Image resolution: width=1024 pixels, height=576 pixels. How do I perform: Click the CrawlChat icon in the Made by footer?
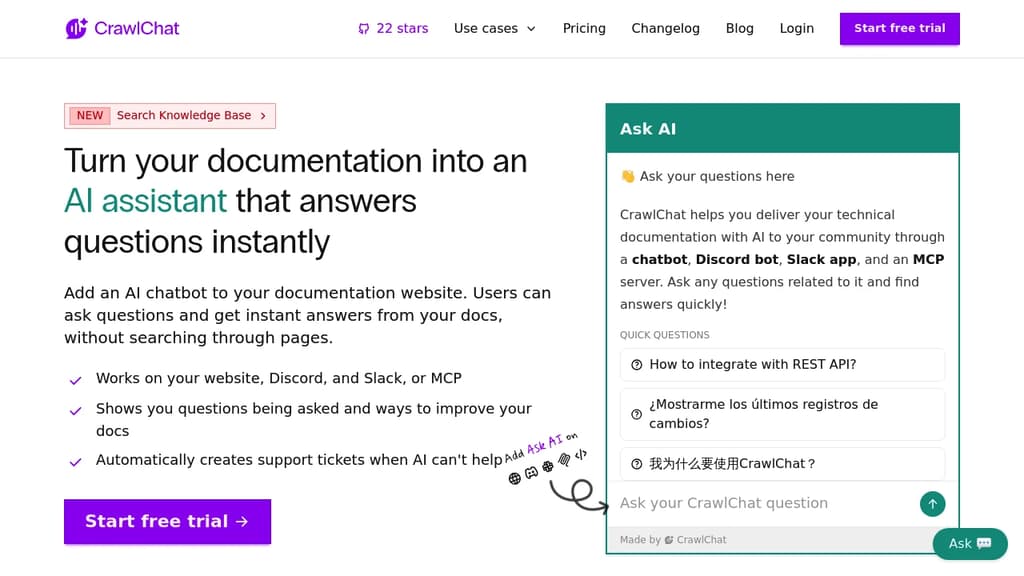[x=667, y=539]
